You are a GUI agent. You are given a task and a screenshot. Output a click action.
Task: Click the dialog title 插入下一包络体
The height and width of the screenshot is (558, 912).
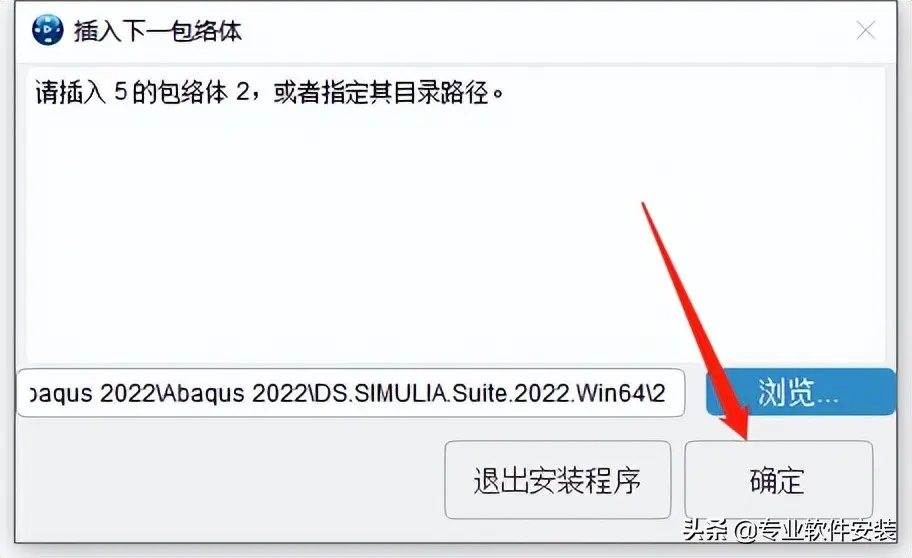[x=158, y=31]
